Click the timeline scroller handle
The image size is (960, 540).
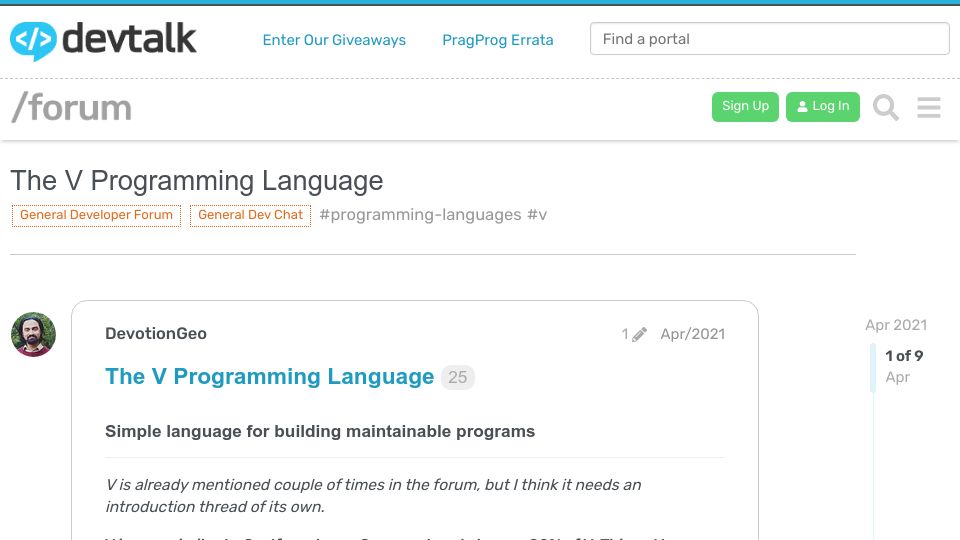click(x=873, y=367)
